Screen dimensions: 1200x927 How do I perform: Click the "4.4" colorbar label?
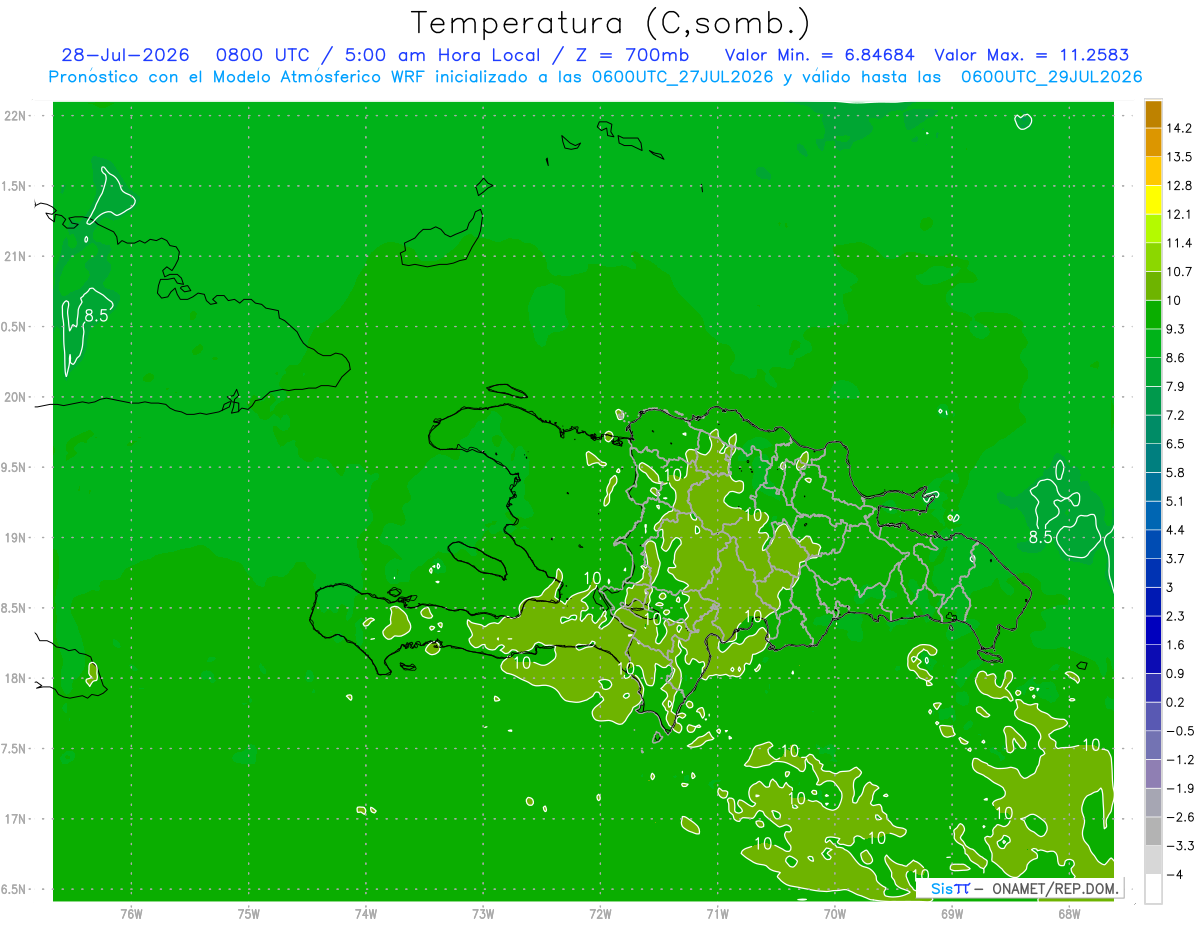[1176, 530]
